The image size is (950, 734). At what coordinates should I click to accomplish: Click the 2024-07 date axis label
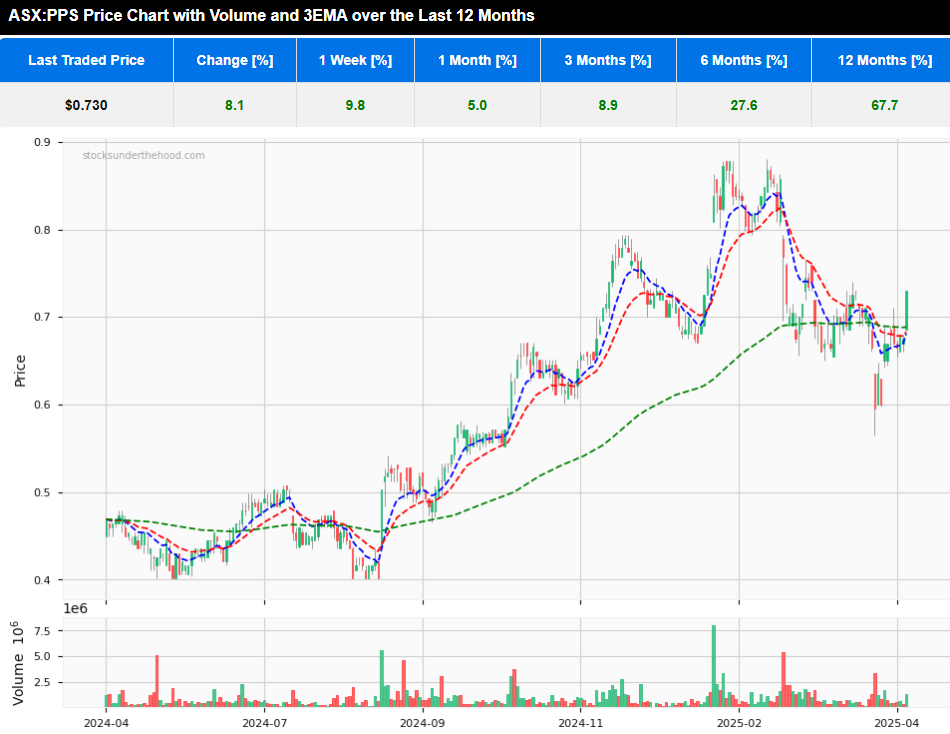pyautogui.click(x=264, y=723)
